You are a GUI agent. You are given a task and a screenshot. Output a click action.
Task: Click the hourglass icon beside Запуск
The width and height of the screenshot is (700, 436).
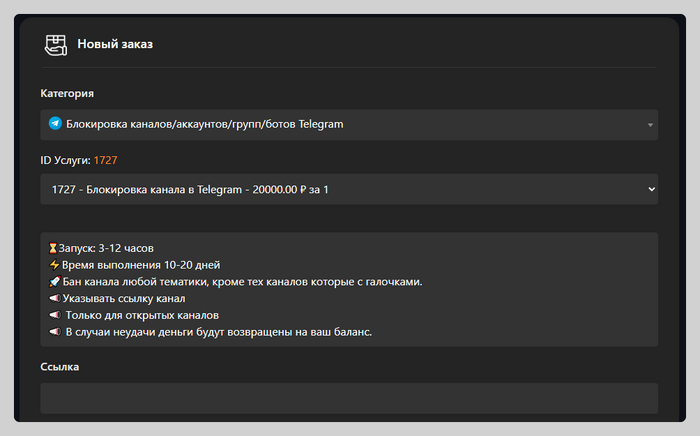tap(53, 247)
